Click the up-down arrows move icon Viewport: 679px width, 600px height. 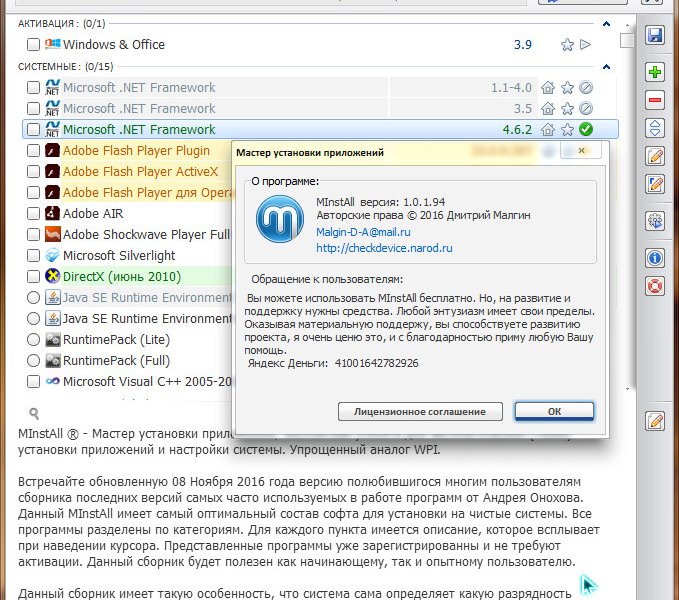pyautogui.click(x=655, y=128)
